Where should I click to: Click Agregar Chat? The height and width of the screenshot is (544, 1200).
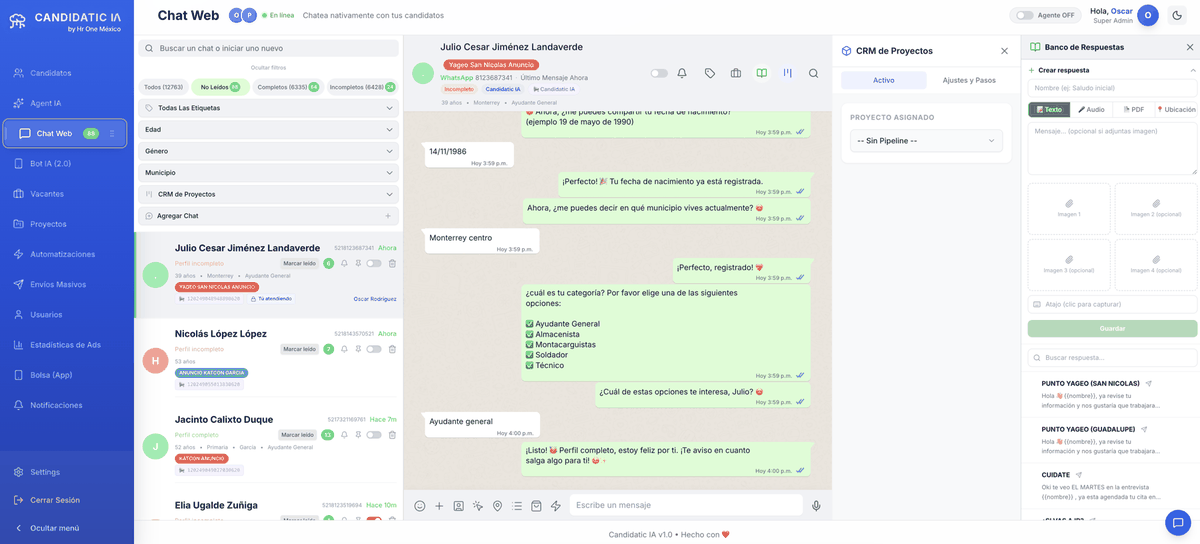click(268, 216)
